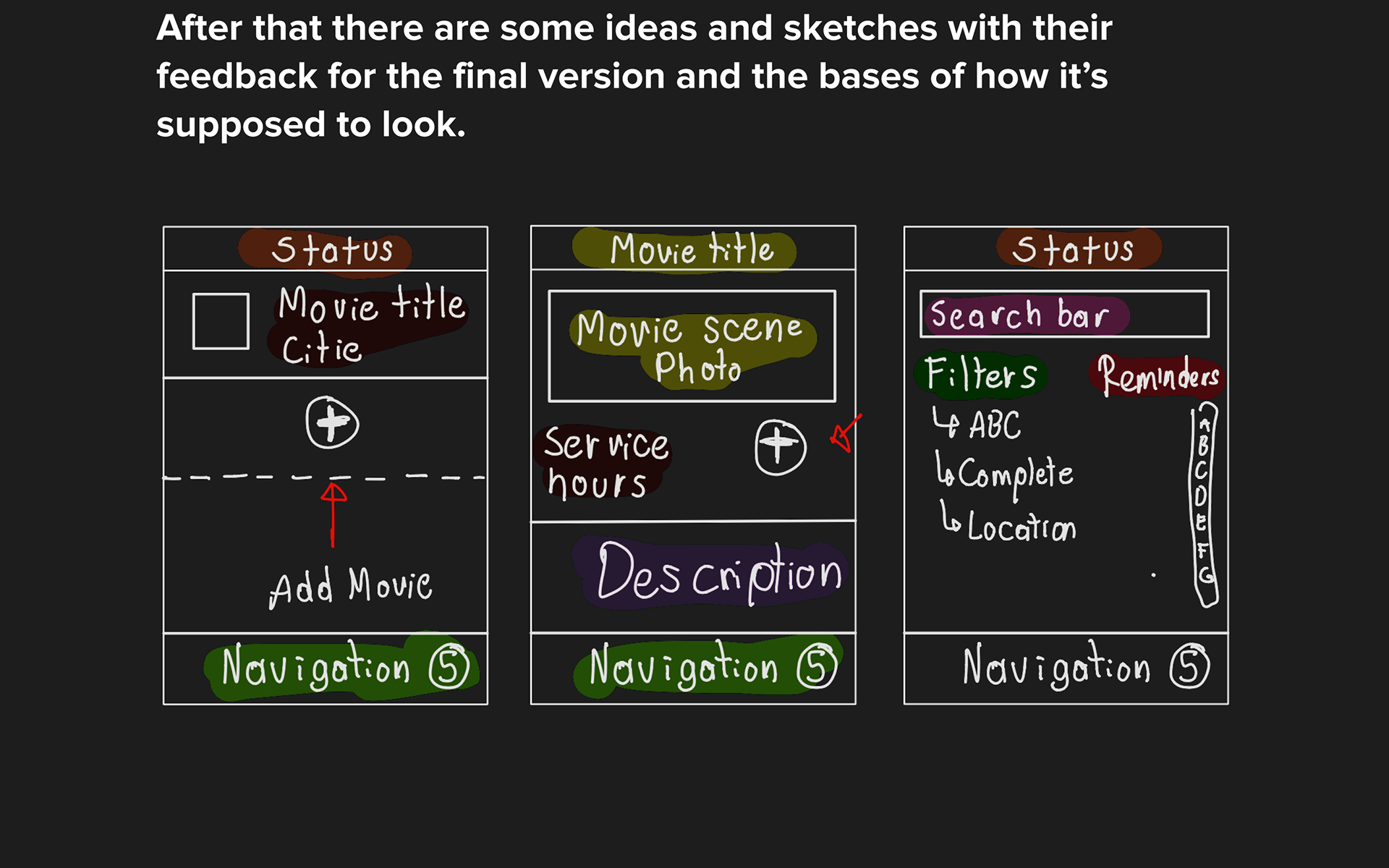1389x868 pixels.
Task: Click the Movie title header in middle sketch
Action: pos(691,250)
